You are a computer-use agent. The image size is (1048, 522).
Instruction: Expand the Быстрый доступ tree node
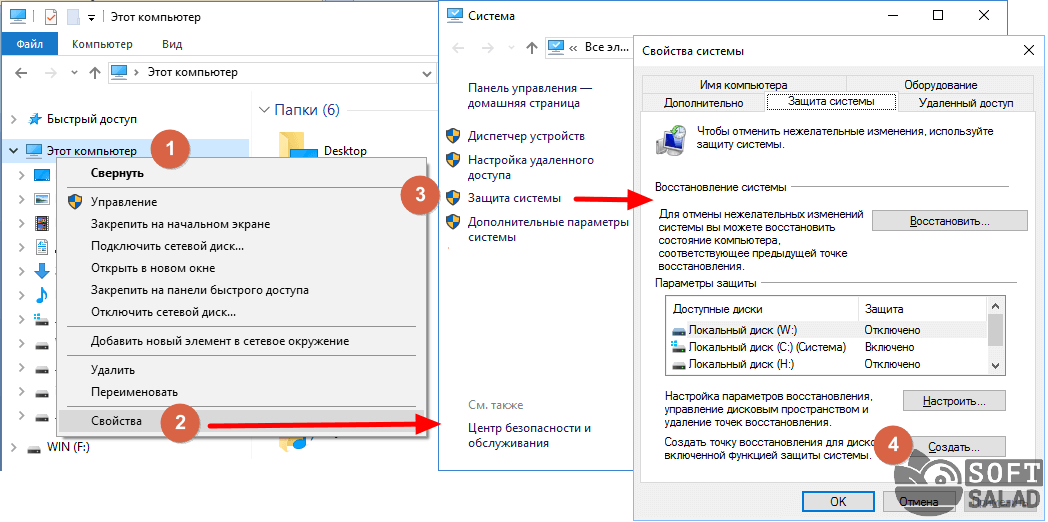click(13, 119)
